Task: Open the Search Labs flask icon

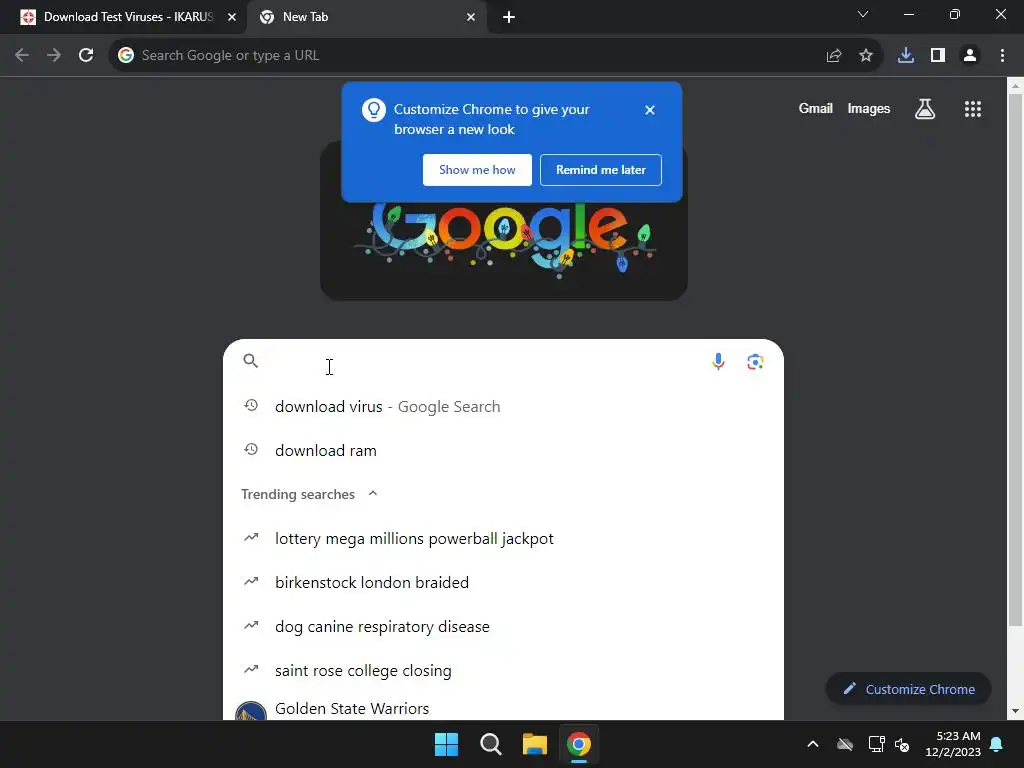Action: (925, 109)
